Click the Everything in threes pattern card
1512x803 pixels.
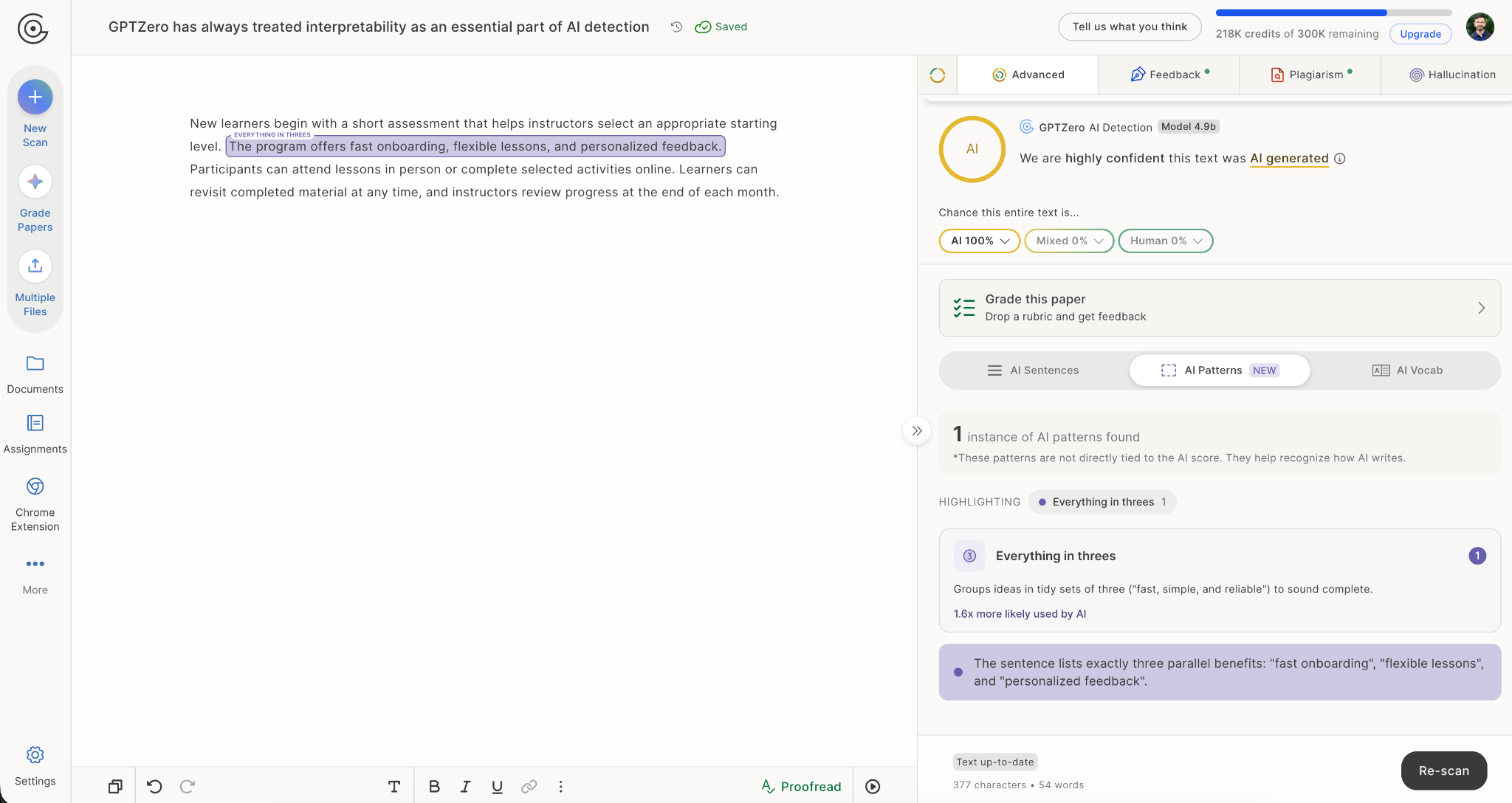point(1220,580)
